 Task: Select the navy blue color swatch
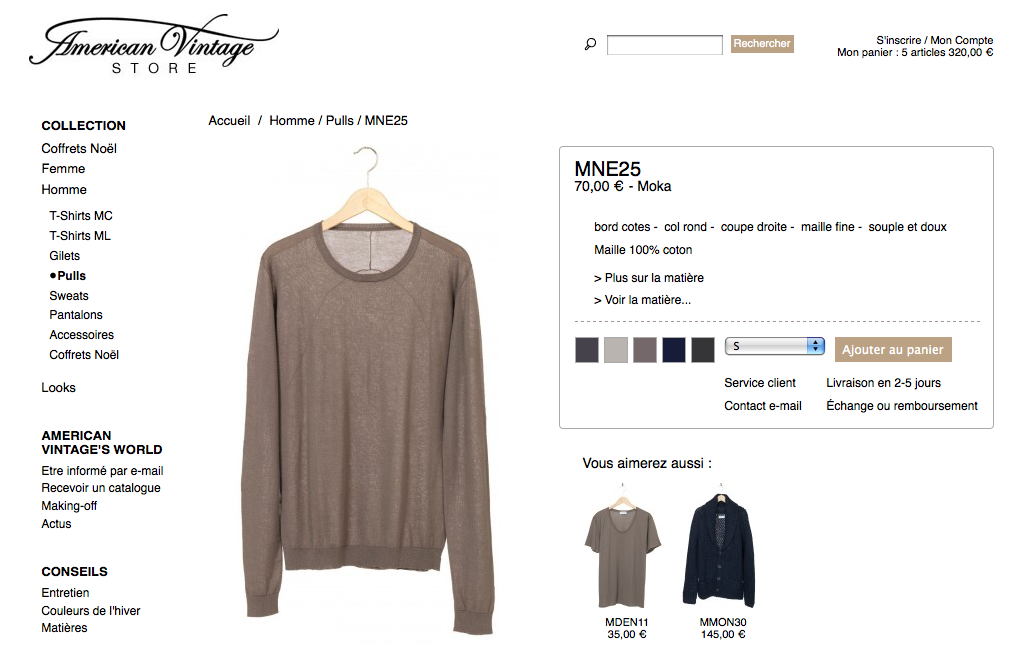(x=674, y=350)
